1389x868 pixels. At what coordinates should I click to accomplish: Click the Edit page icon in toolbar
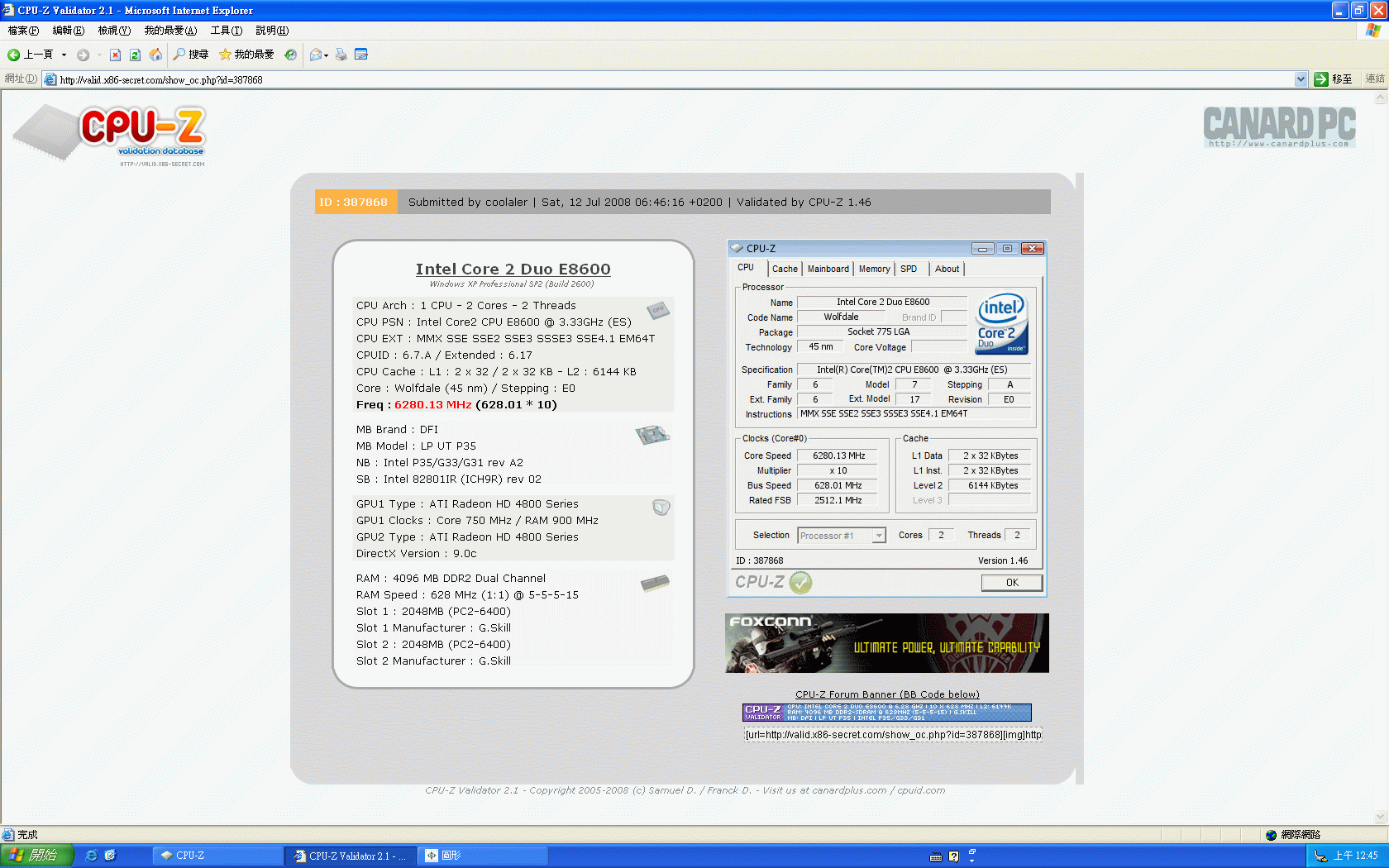(x=360, y=55)
